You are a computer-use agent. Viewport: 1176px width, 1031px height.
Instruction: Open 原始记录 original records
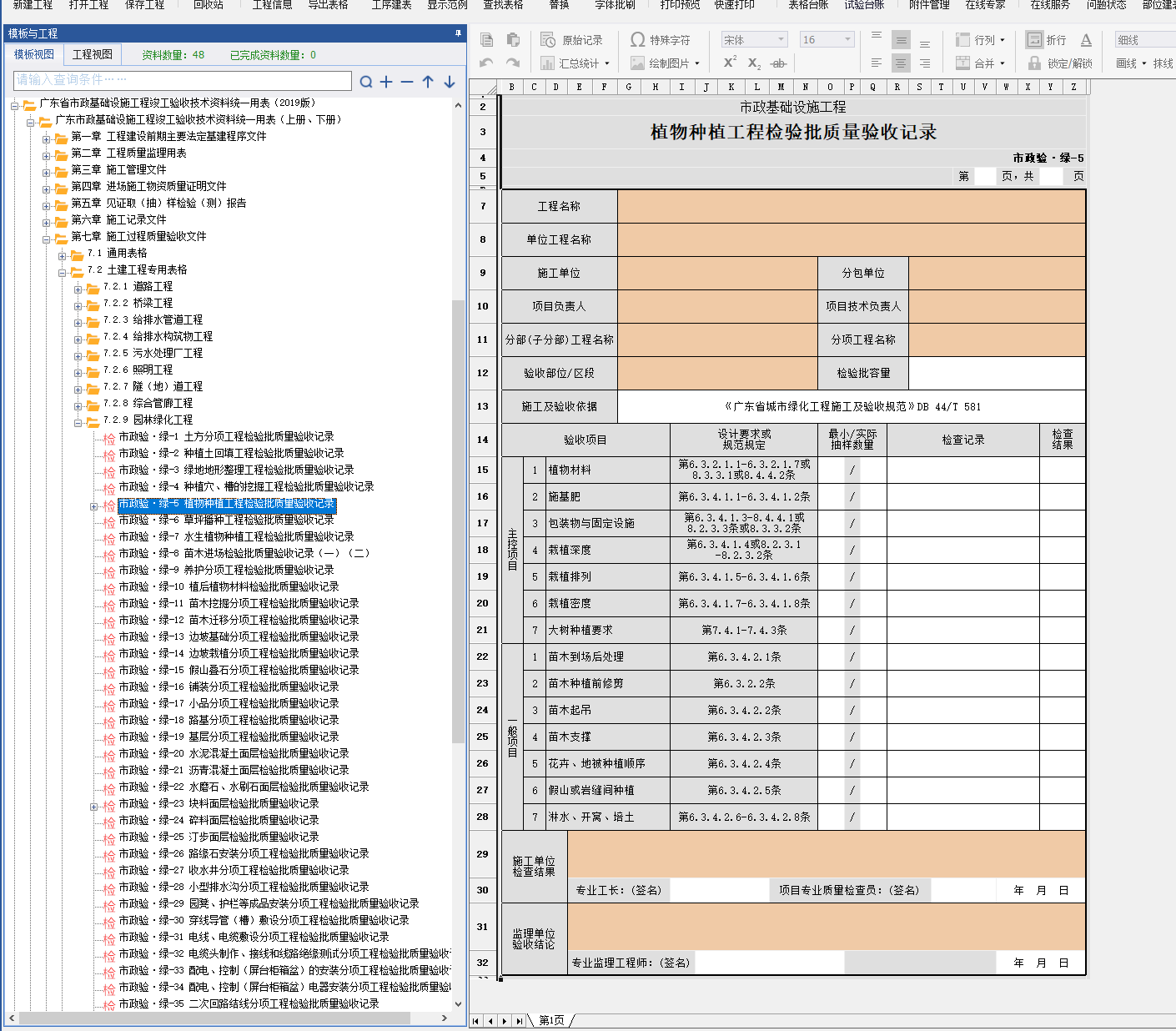[x=571, y=40]
